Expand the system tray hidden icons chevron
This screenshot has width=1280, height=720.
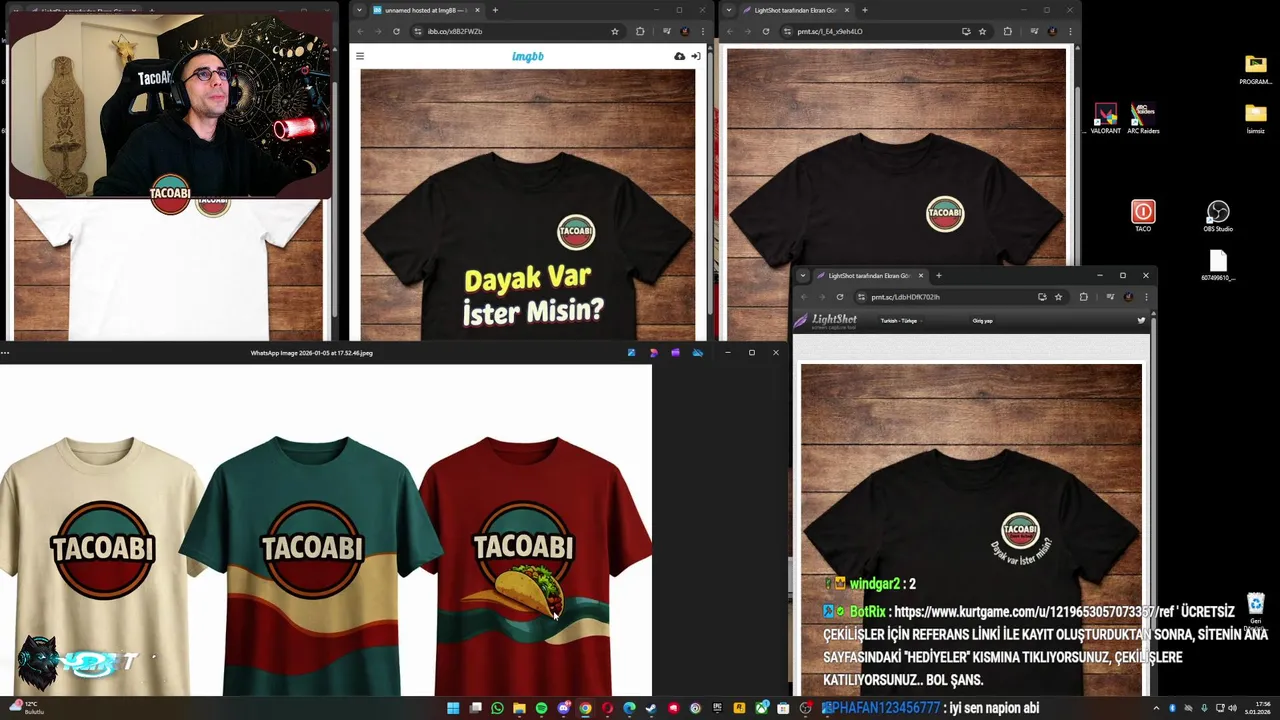coord(1157,708)
